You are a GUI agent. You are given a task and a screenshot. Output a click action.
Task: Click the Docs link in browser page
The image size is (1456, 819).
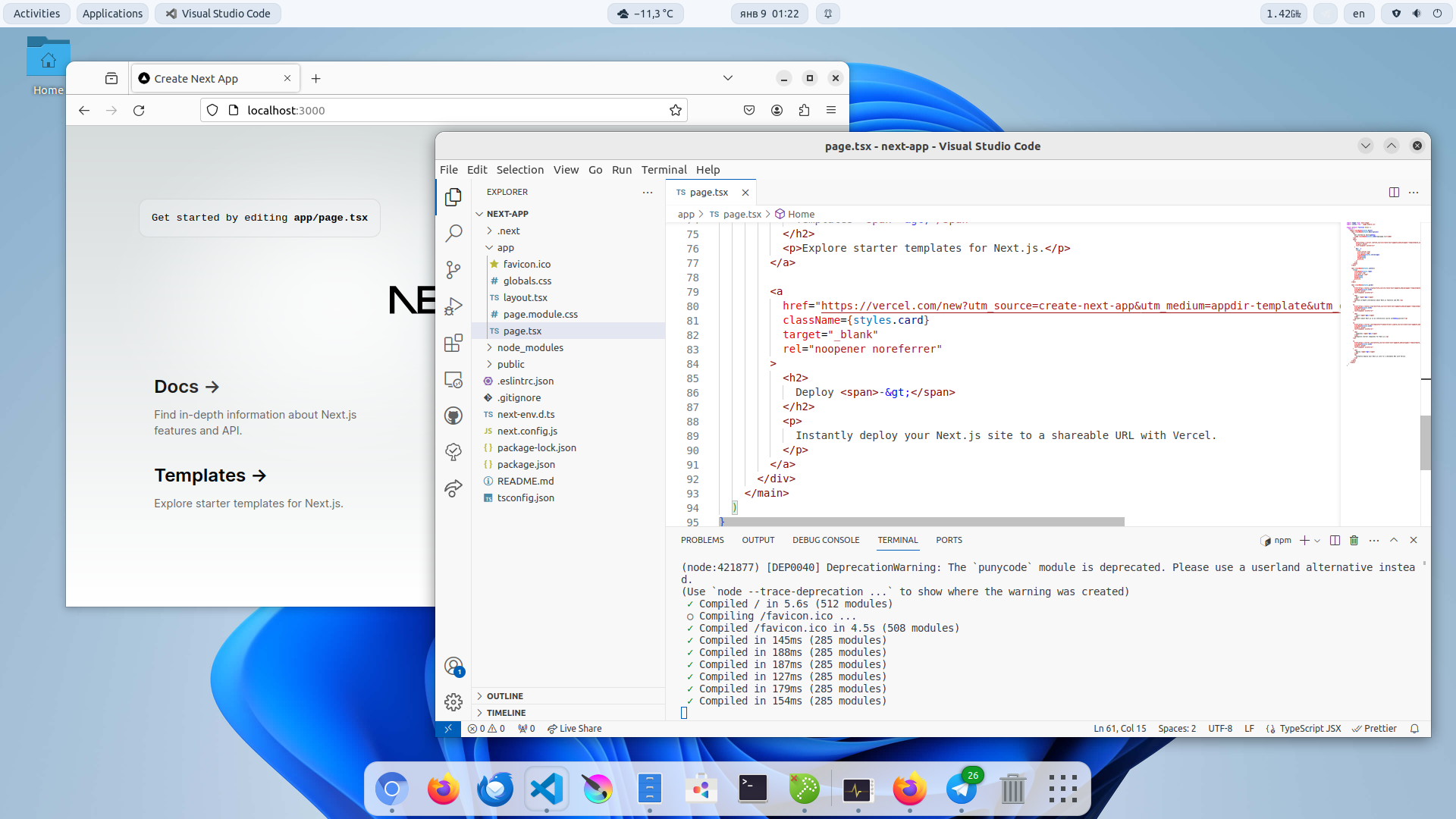point(187,387)
